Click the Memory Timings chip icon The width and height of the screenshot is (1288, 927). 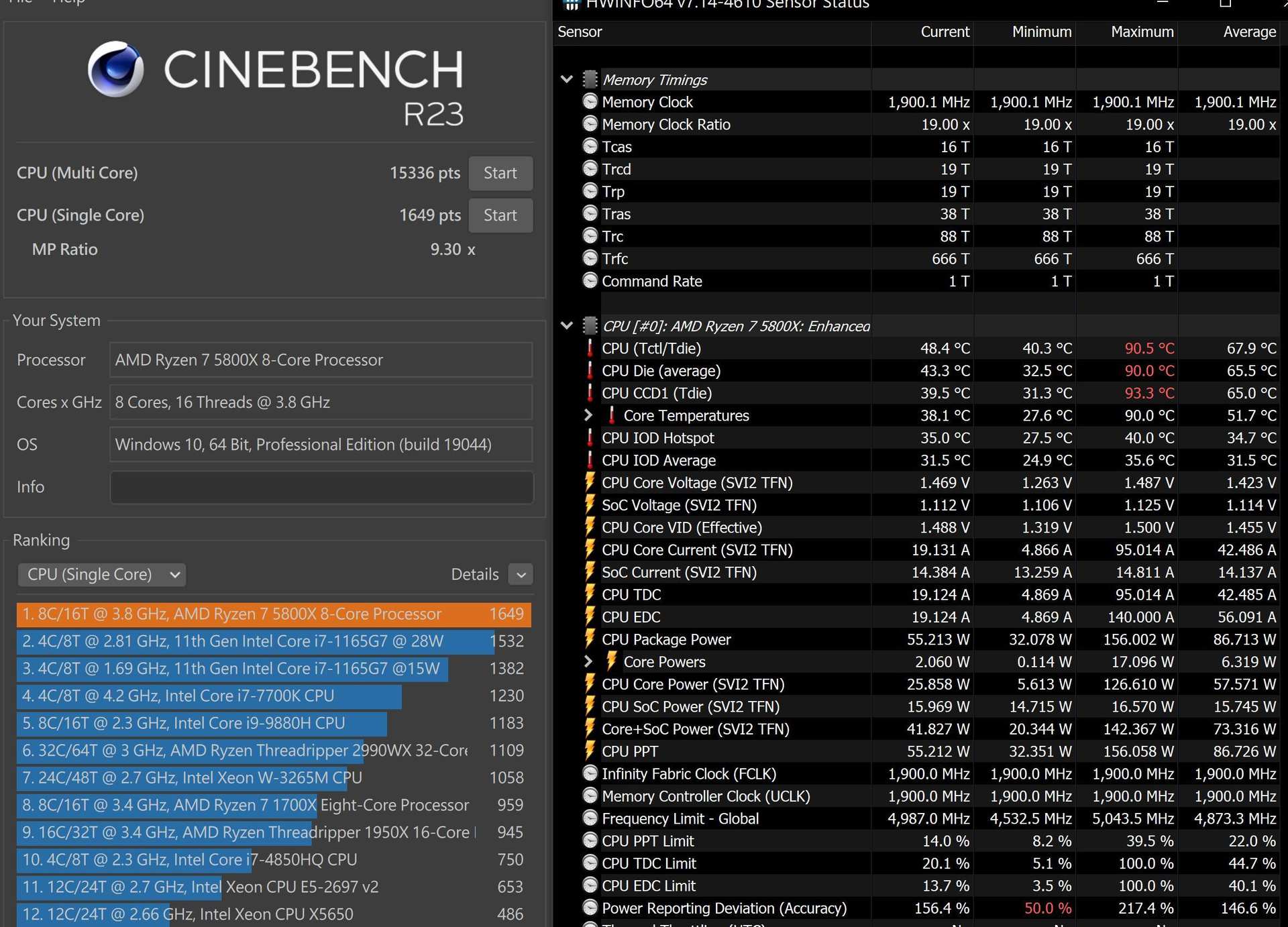coord(590,80)
